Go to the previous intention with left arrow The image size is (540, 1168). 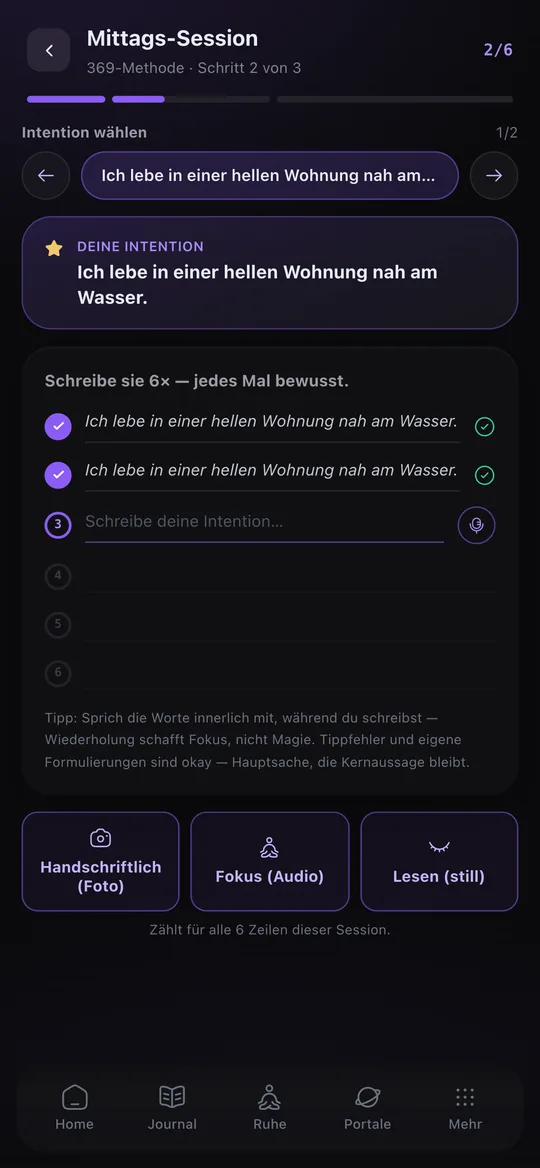[x=46, y=176]
